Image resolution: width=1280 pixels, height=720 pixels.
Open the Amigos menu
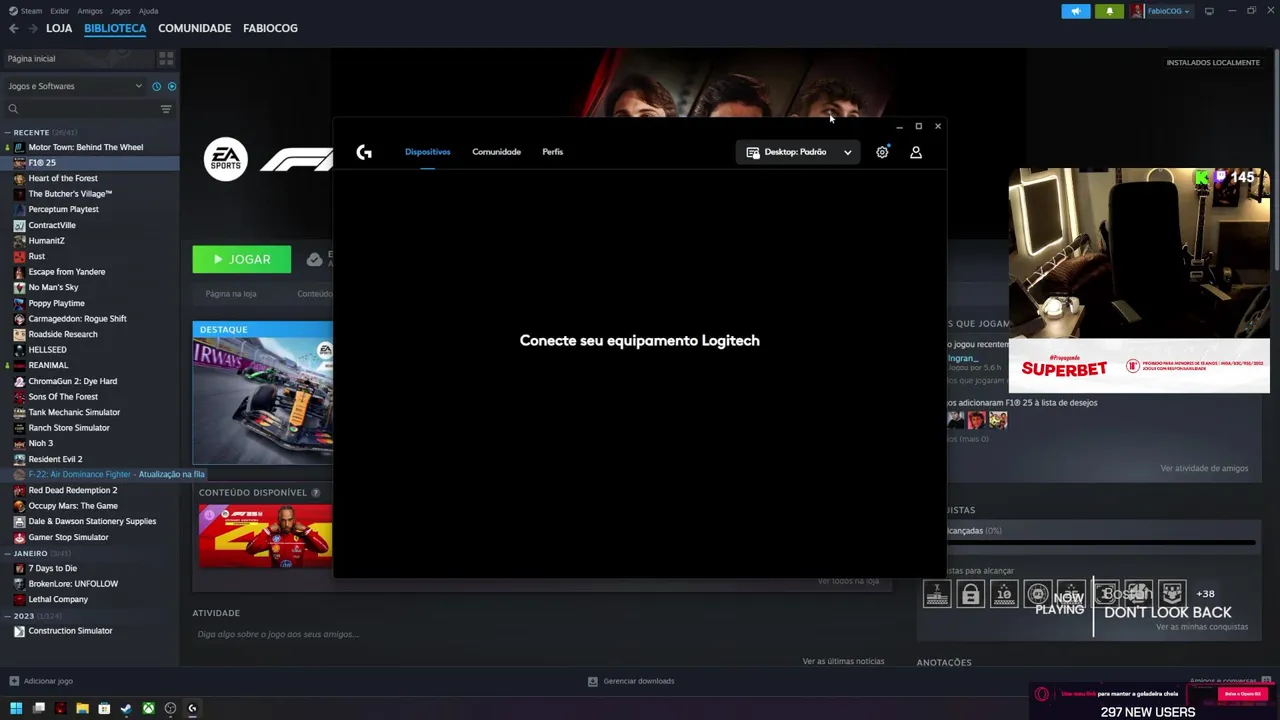(x=90, y=11)
